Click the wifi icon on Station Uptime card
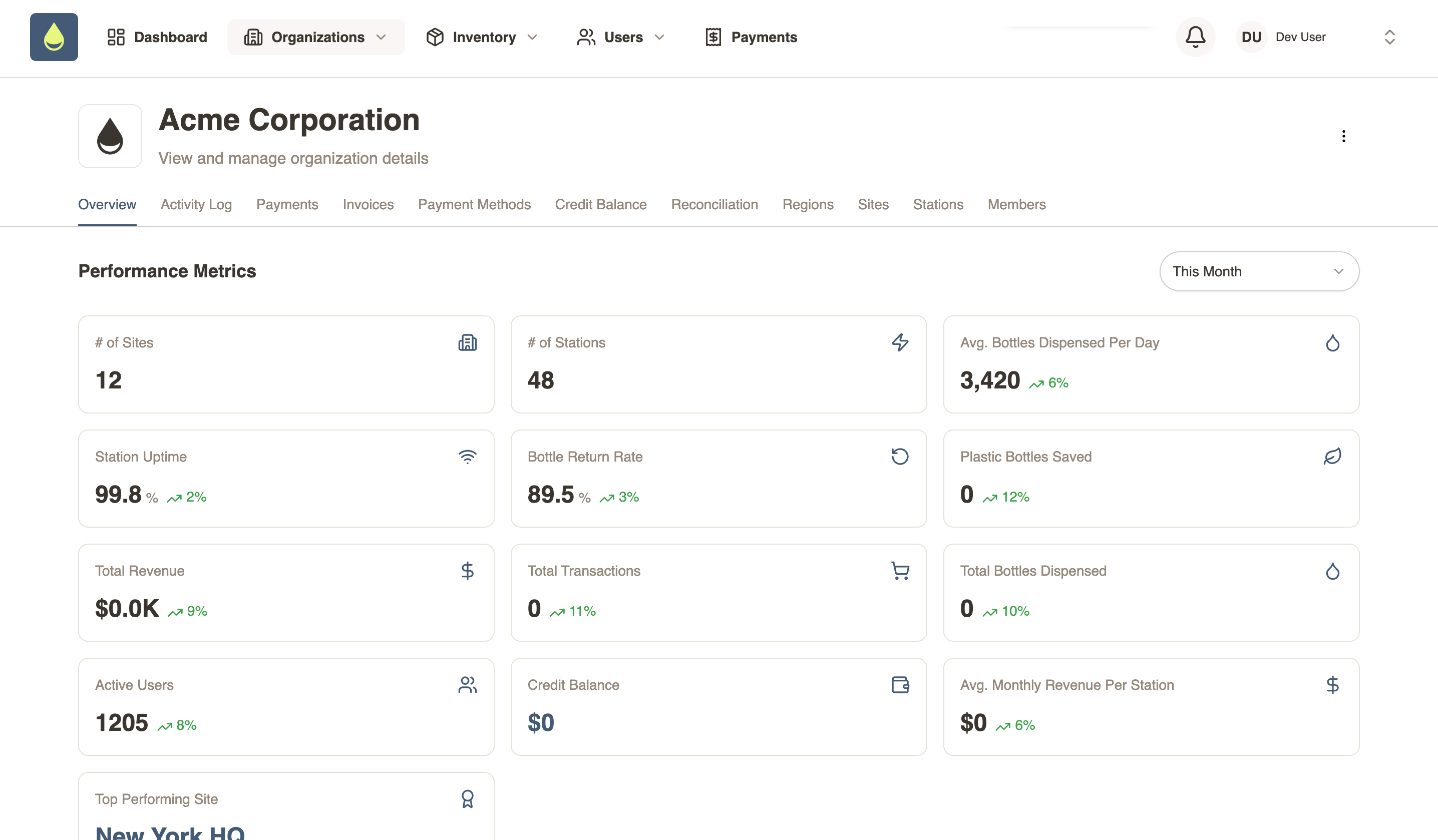The width and height of the screenshot is (1438, 840). pyautogui.click(x=467, y=457)
